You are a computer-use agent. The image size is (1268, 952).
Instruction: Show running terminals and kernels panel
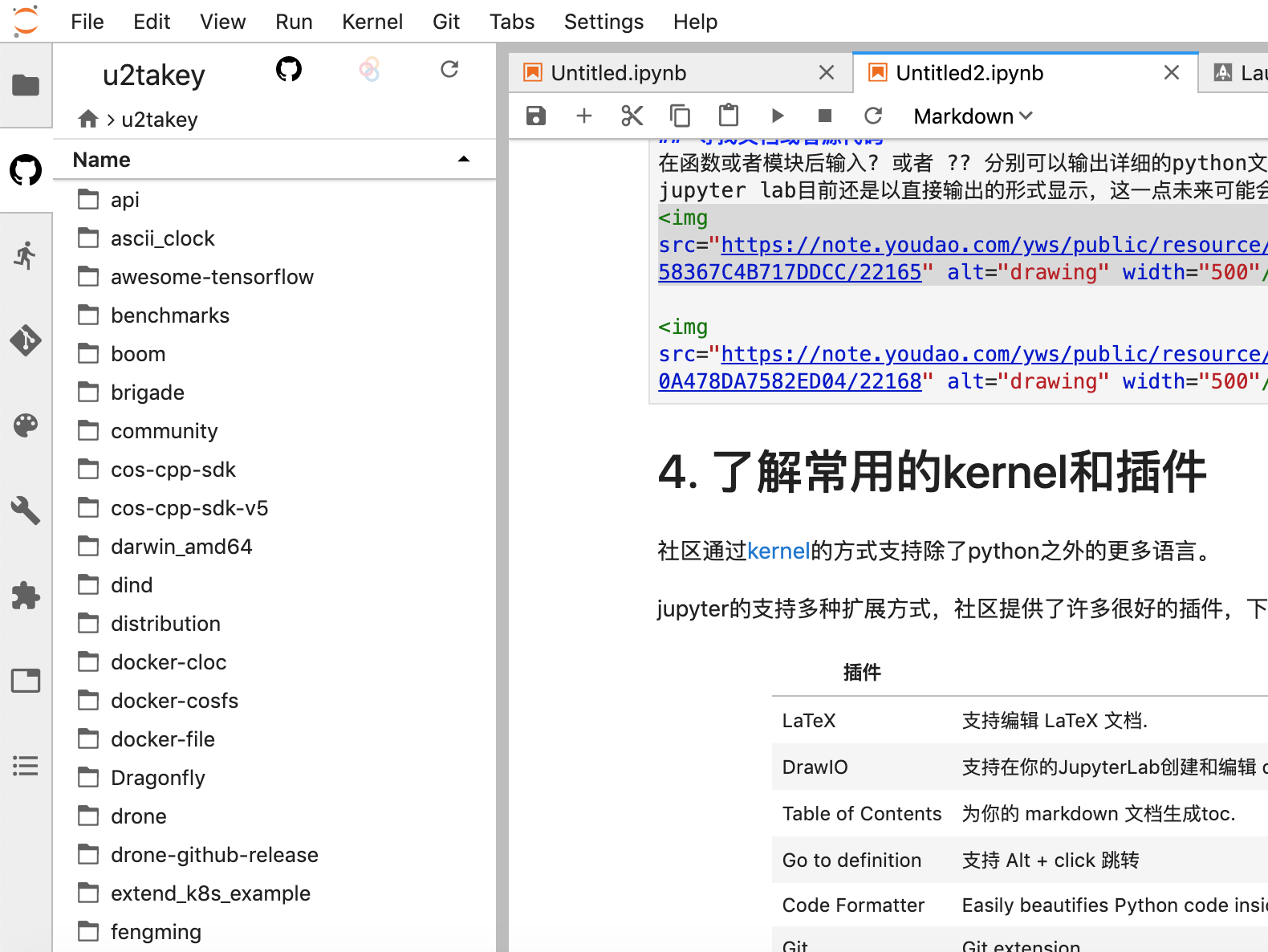(x=26, y=255)
